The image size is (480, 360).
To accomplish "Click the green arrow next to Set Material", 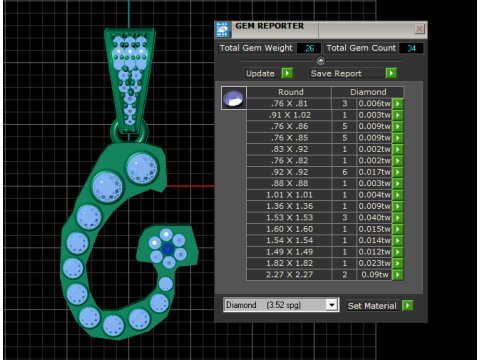I will 408,305.
